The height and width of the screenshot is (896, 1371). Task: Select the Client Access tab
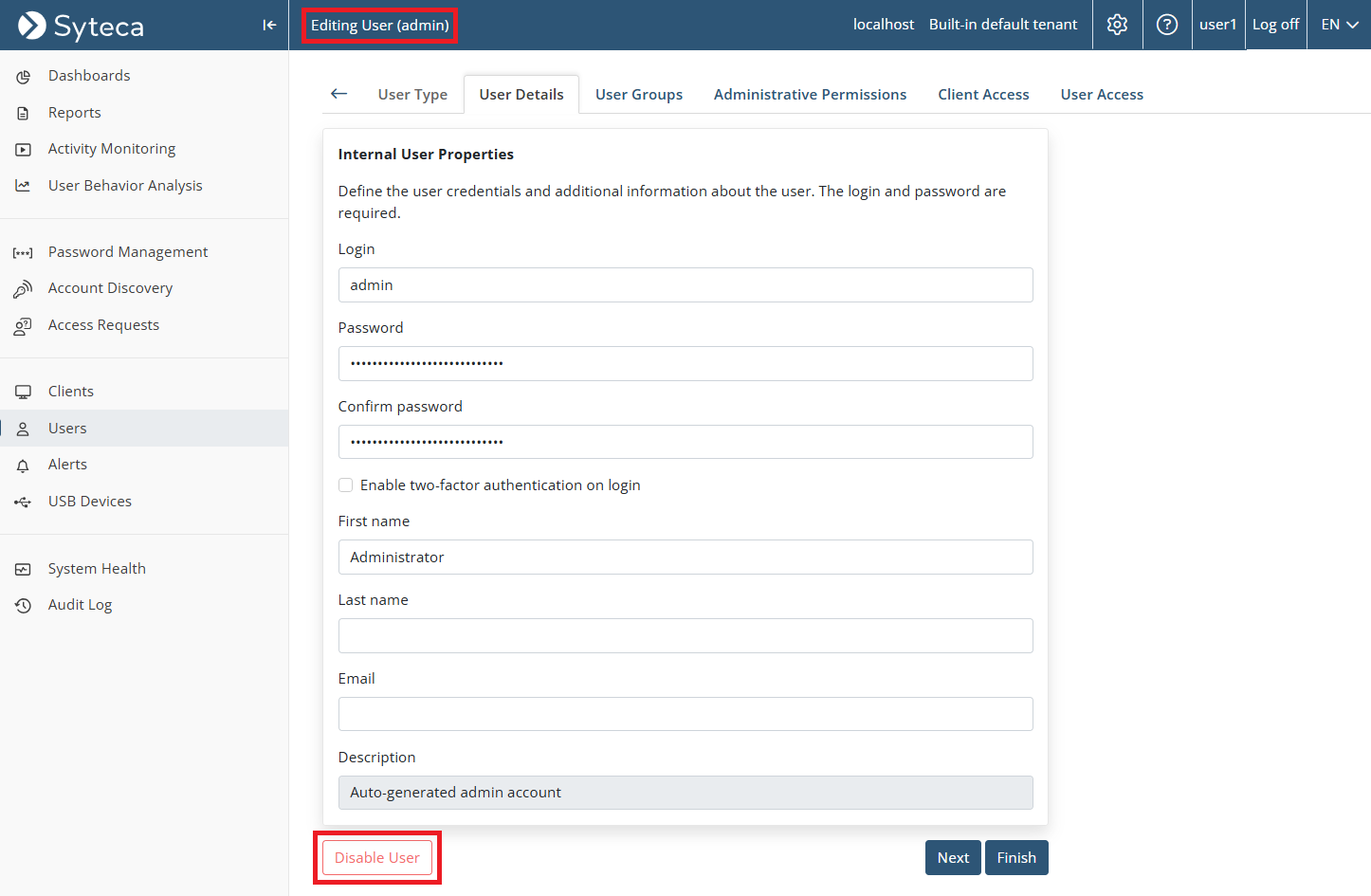[983, 95]
